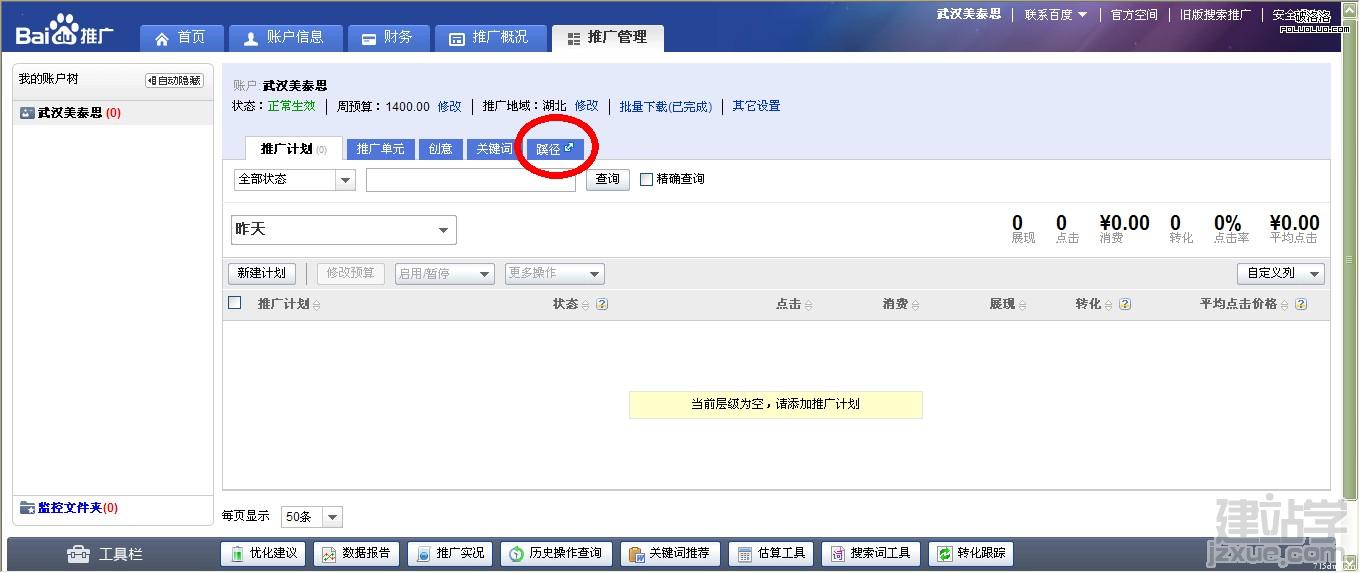Click the 查询 search button
The image size is (1360, 573).
[607, 180]
